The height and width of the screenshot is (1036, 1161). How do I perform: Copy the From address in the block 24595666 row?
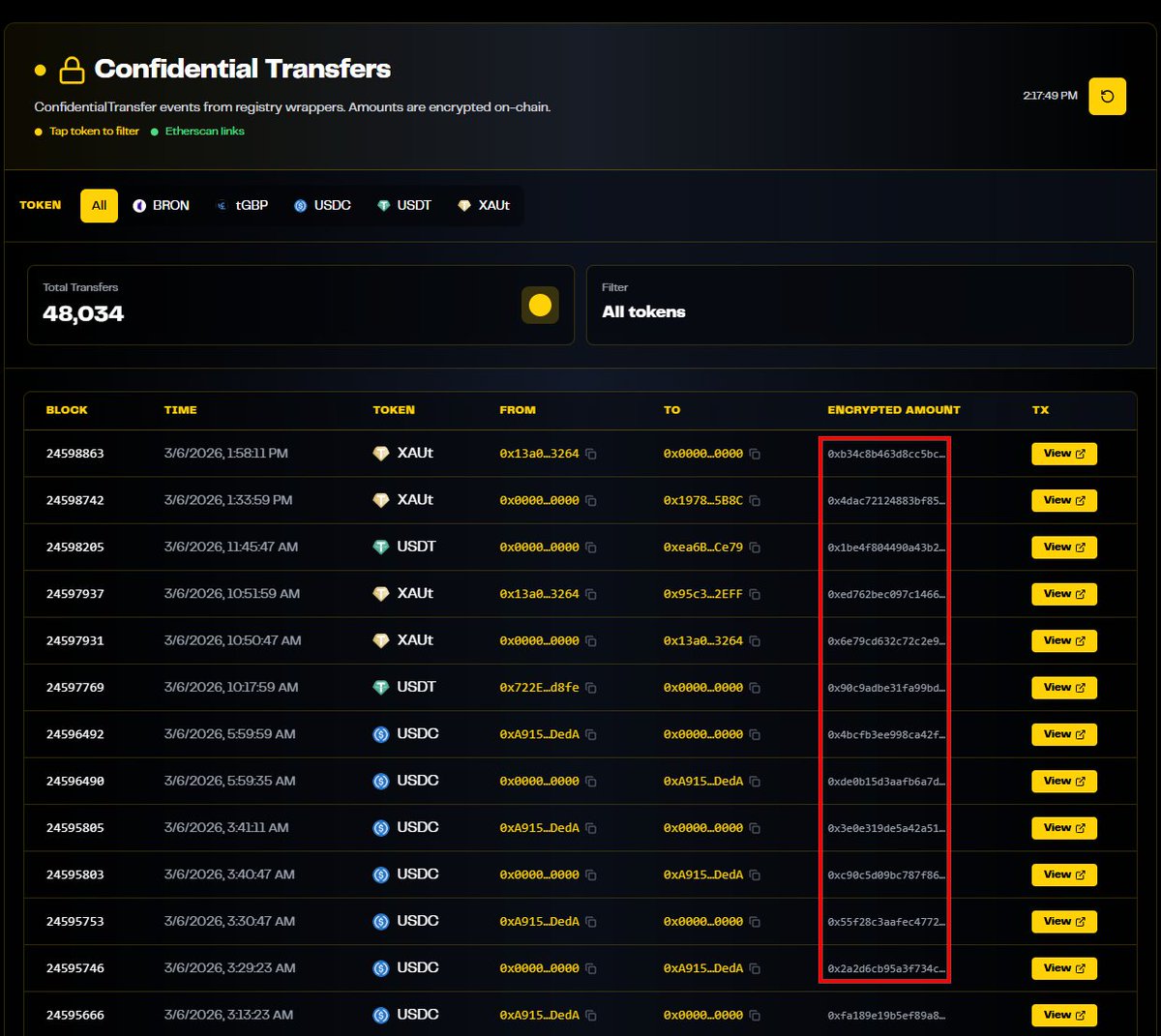[x=591, y=1016]
